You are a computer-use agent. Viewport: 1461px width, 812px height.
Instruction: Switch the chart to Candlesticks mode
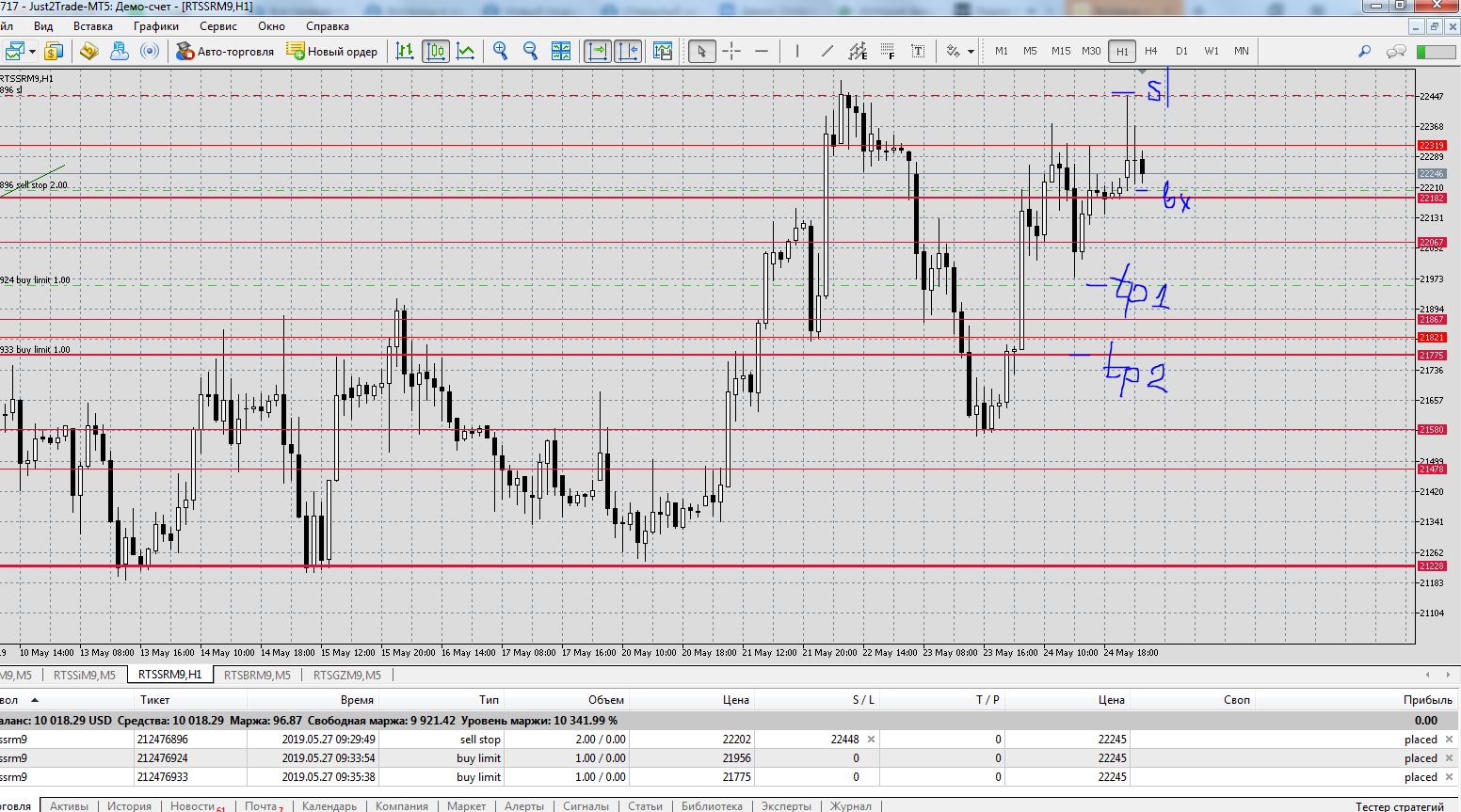coord(436,51)
